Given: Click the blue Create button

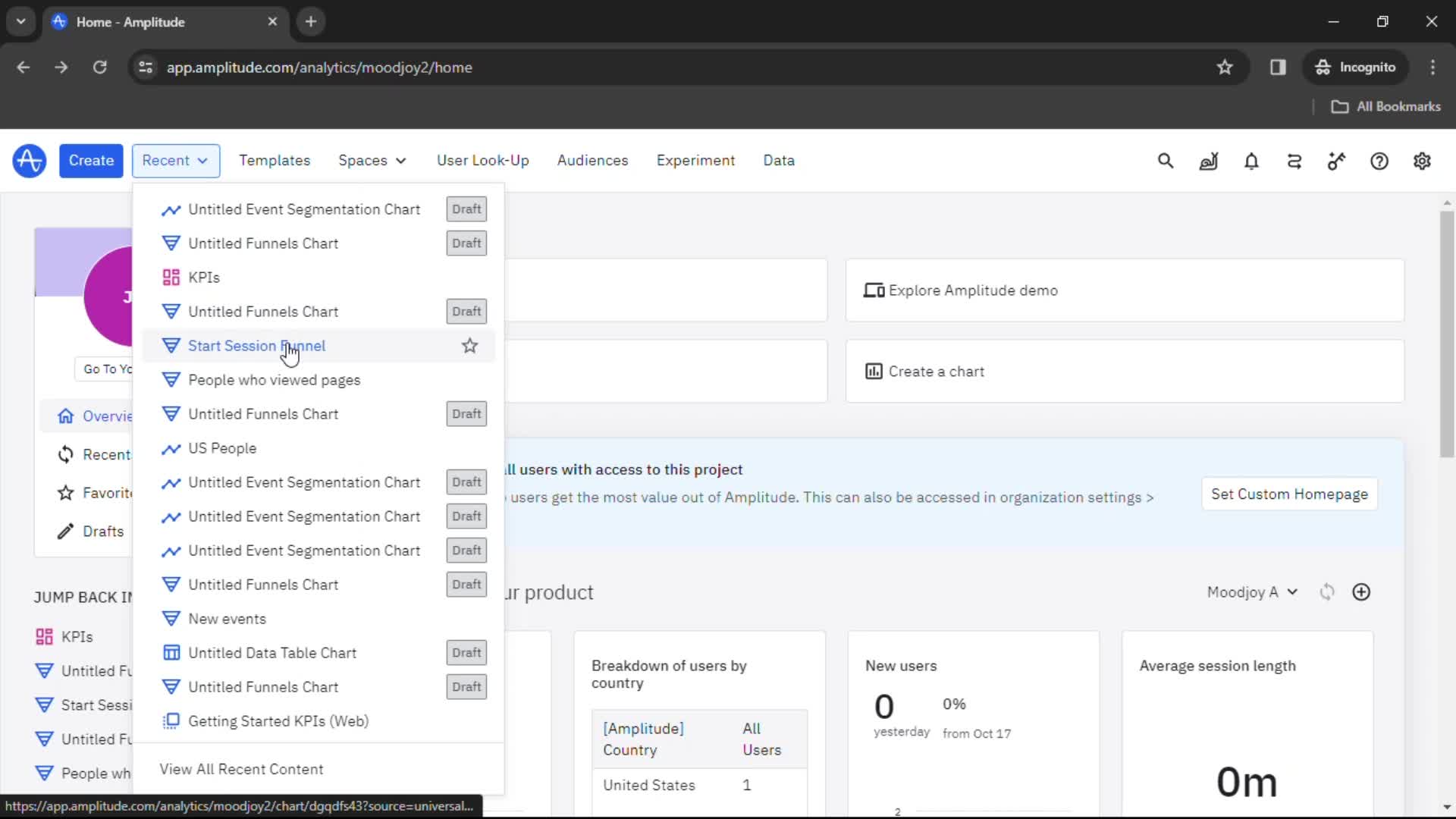Looking at the screenshot, I should click(x=91, y=161).
